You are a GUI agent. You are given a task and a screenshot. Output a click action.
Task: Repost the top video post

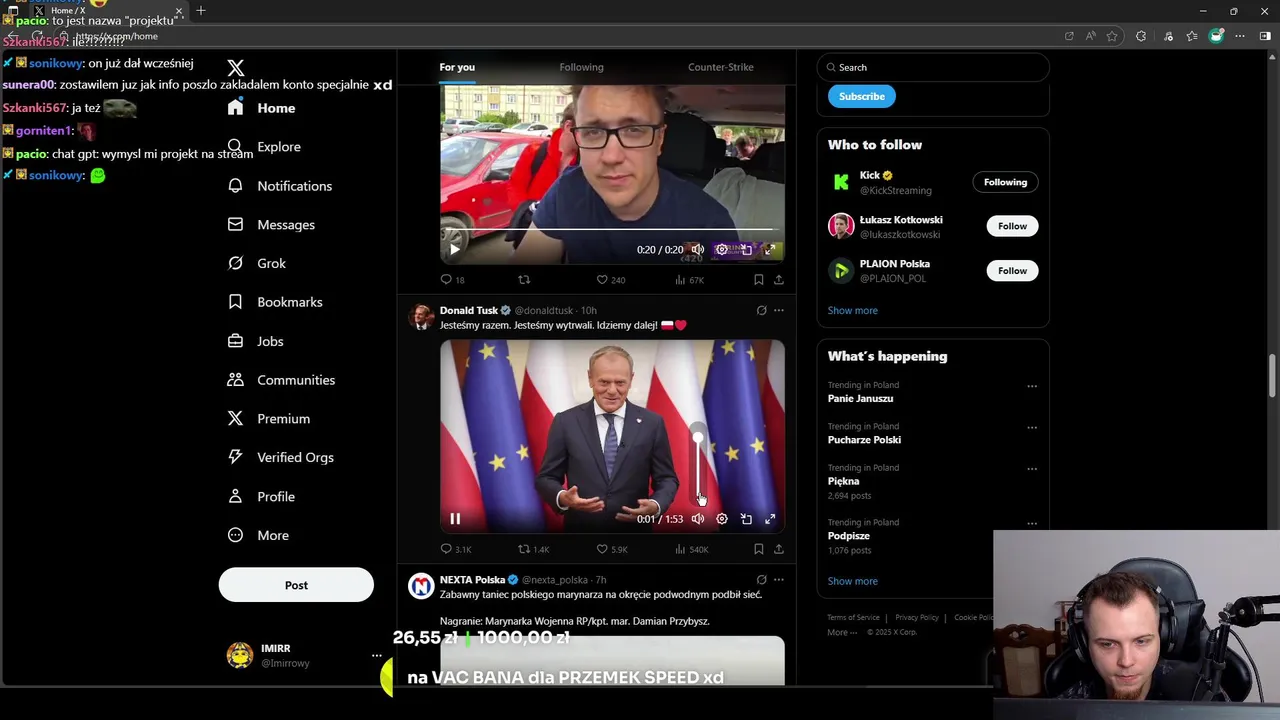(x=524, y=280)
